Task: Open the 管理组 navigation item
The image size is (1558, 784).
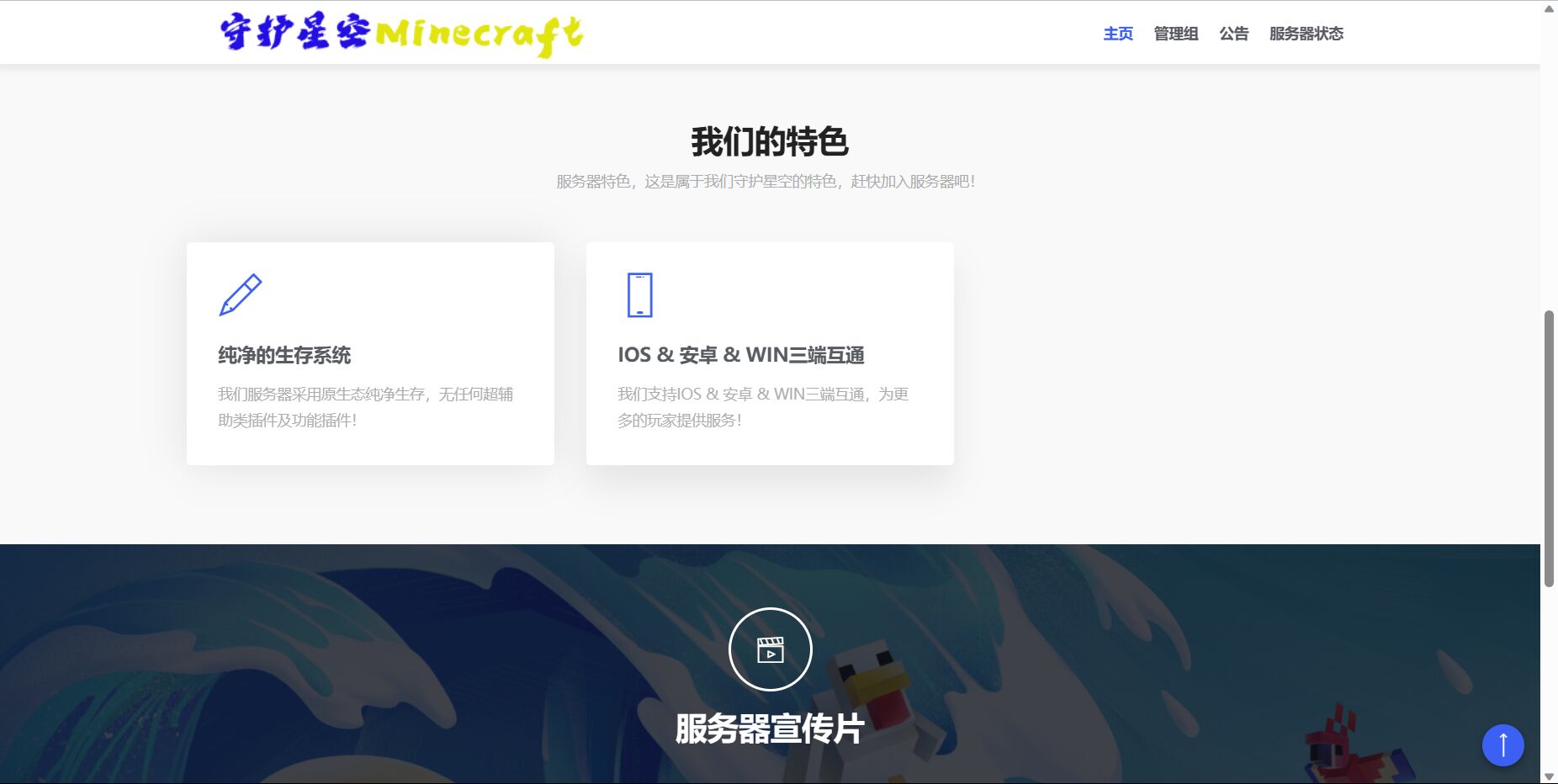Action: [x=1176, y=34]
